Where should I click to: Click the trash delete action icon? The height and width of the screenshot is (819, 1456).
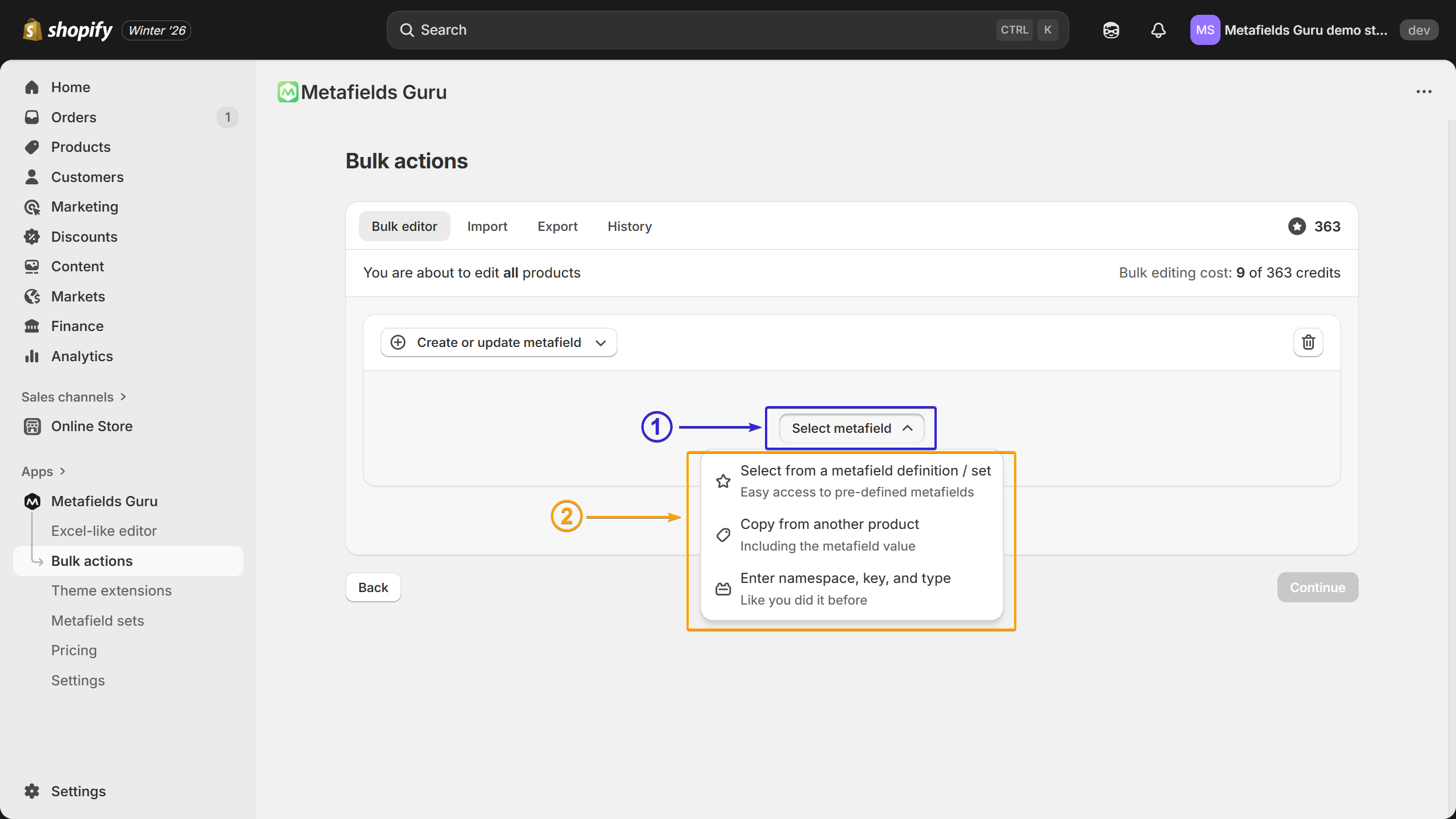tap(1308, 342)
